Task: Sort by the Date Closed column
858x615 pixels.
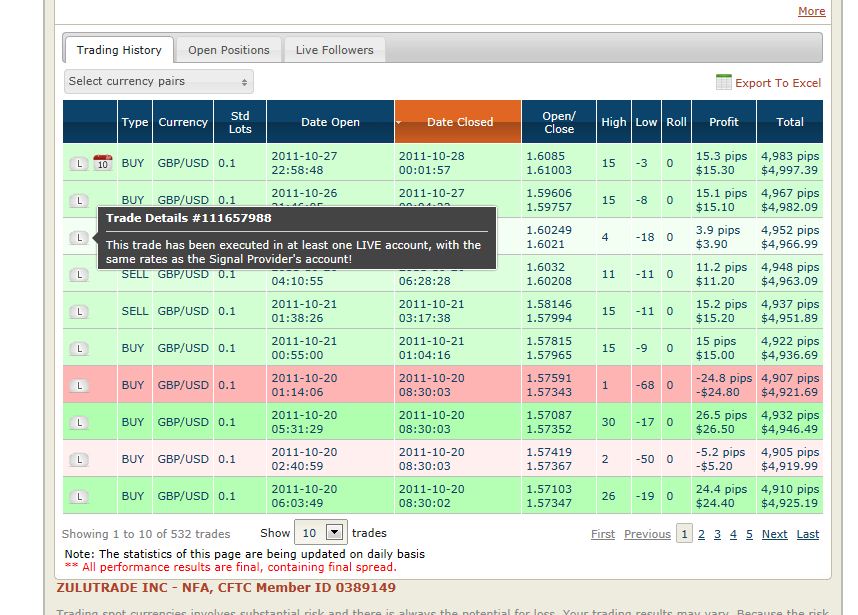Action: coord(458,122)
